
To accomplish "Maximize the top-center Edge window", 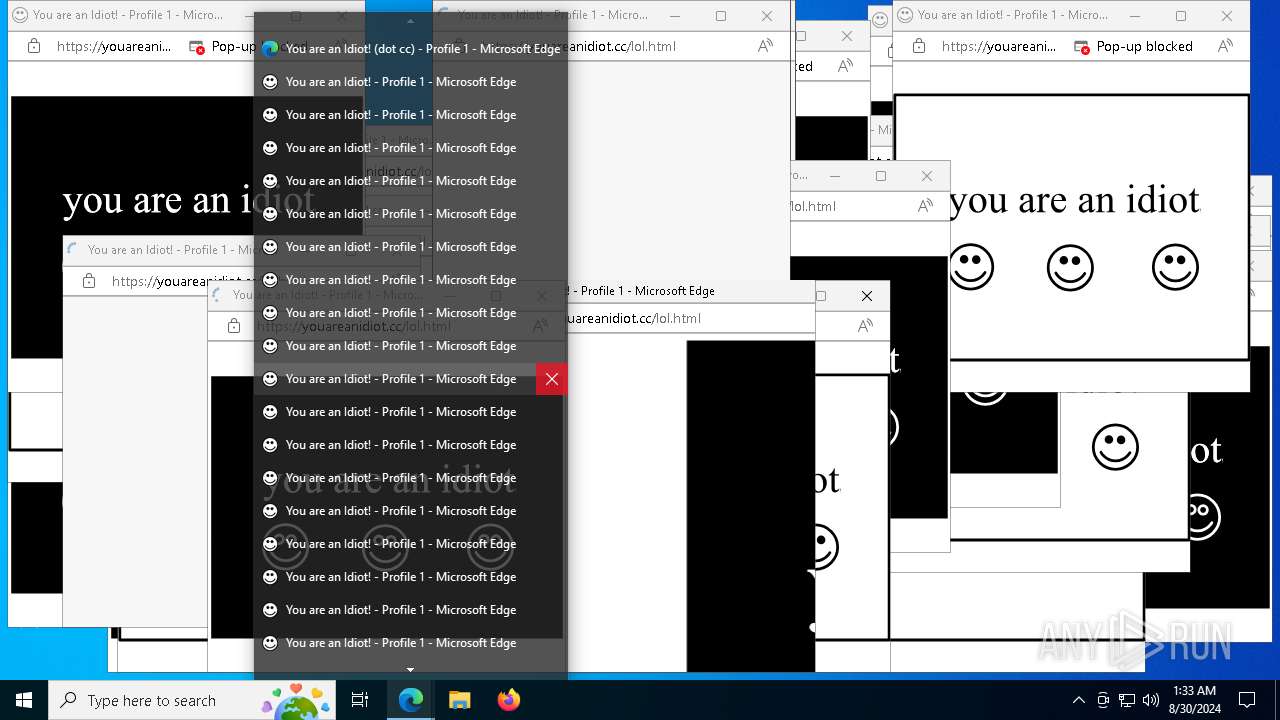I will (721, 16).
